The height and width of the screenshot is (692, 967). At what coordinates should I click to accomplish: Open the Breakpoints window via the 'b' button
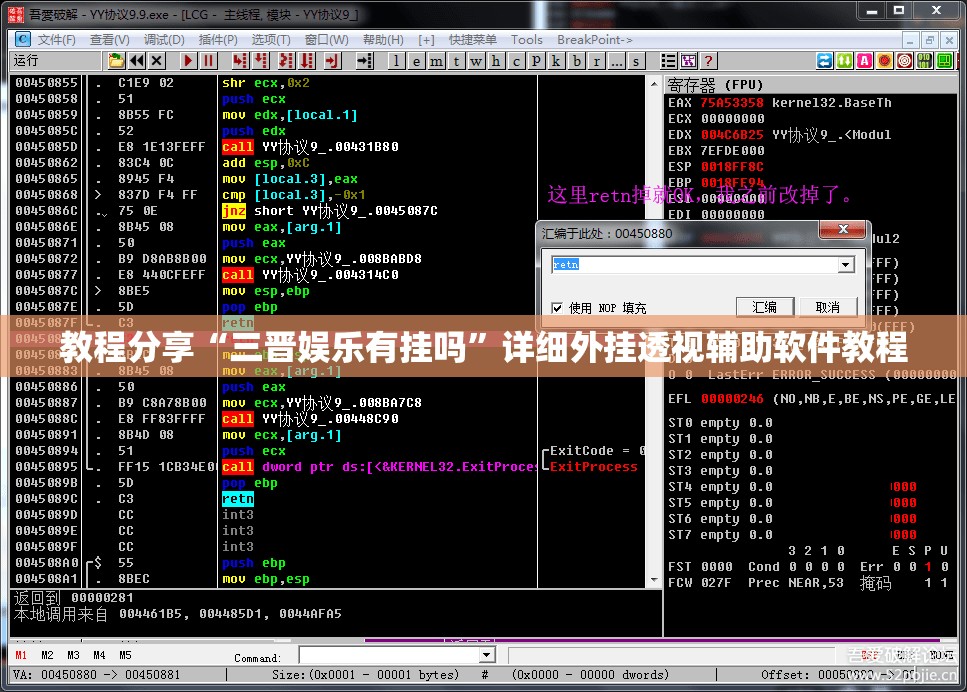(576, 60)
